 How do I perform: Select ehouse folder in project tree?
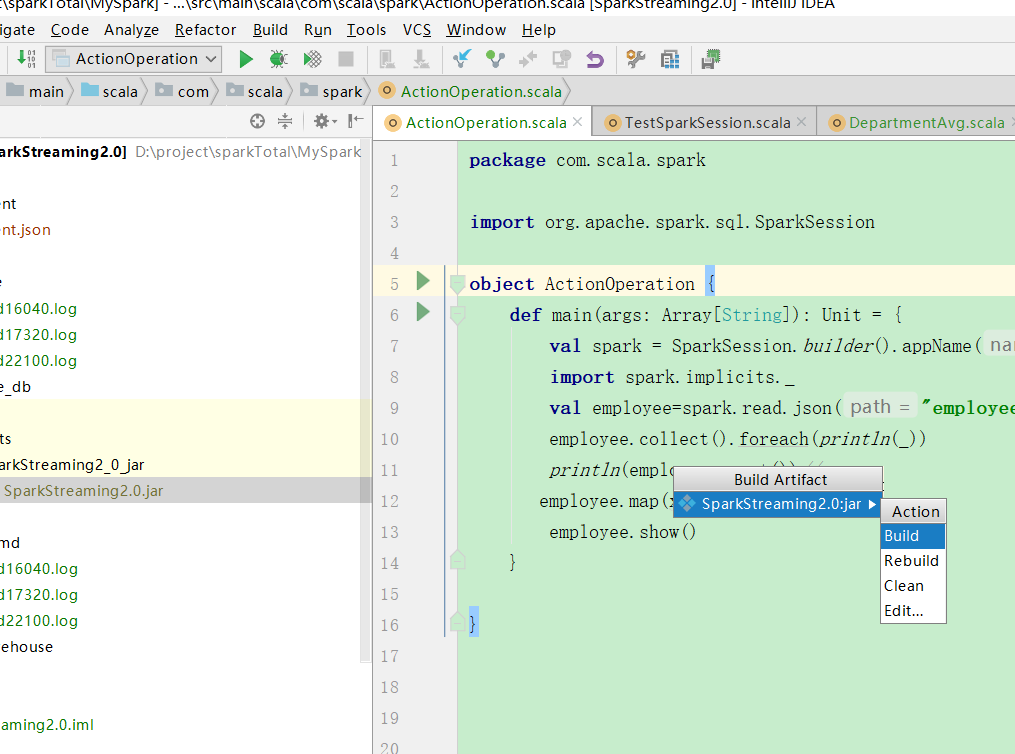pyautogui.click(x=27, y=647)
